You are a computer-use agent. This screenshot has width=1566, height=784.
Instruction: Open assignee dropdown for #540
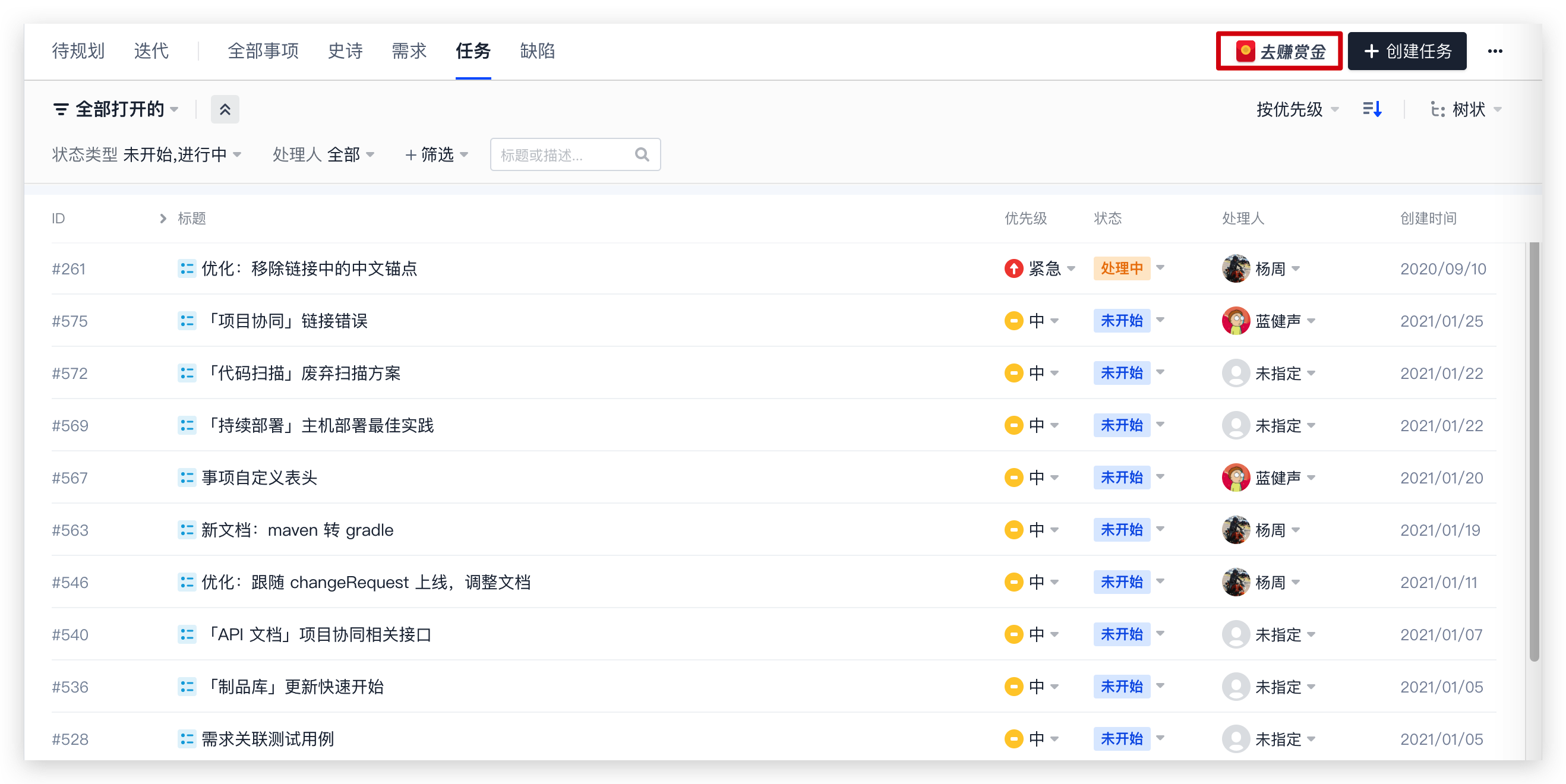(x=1269, y=634)
